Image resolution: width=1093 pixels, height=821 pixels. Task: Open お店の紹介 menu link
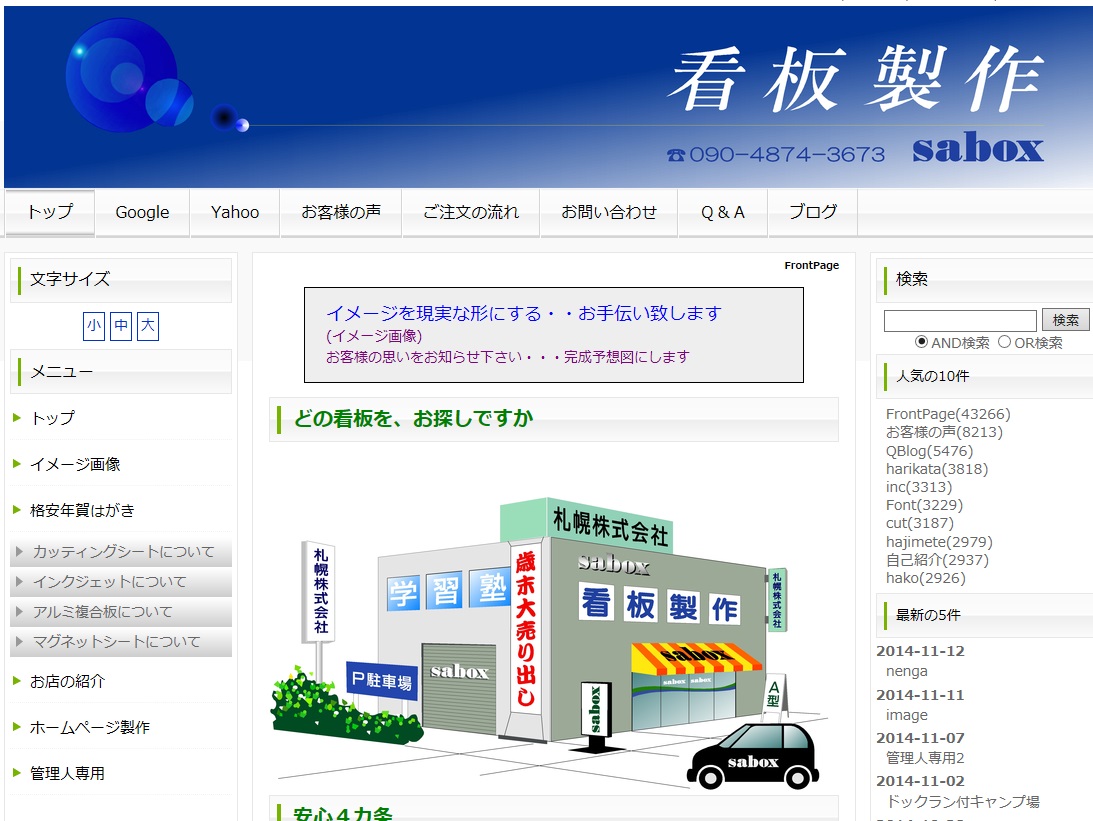pyautogui.click(x=68, y=681)
